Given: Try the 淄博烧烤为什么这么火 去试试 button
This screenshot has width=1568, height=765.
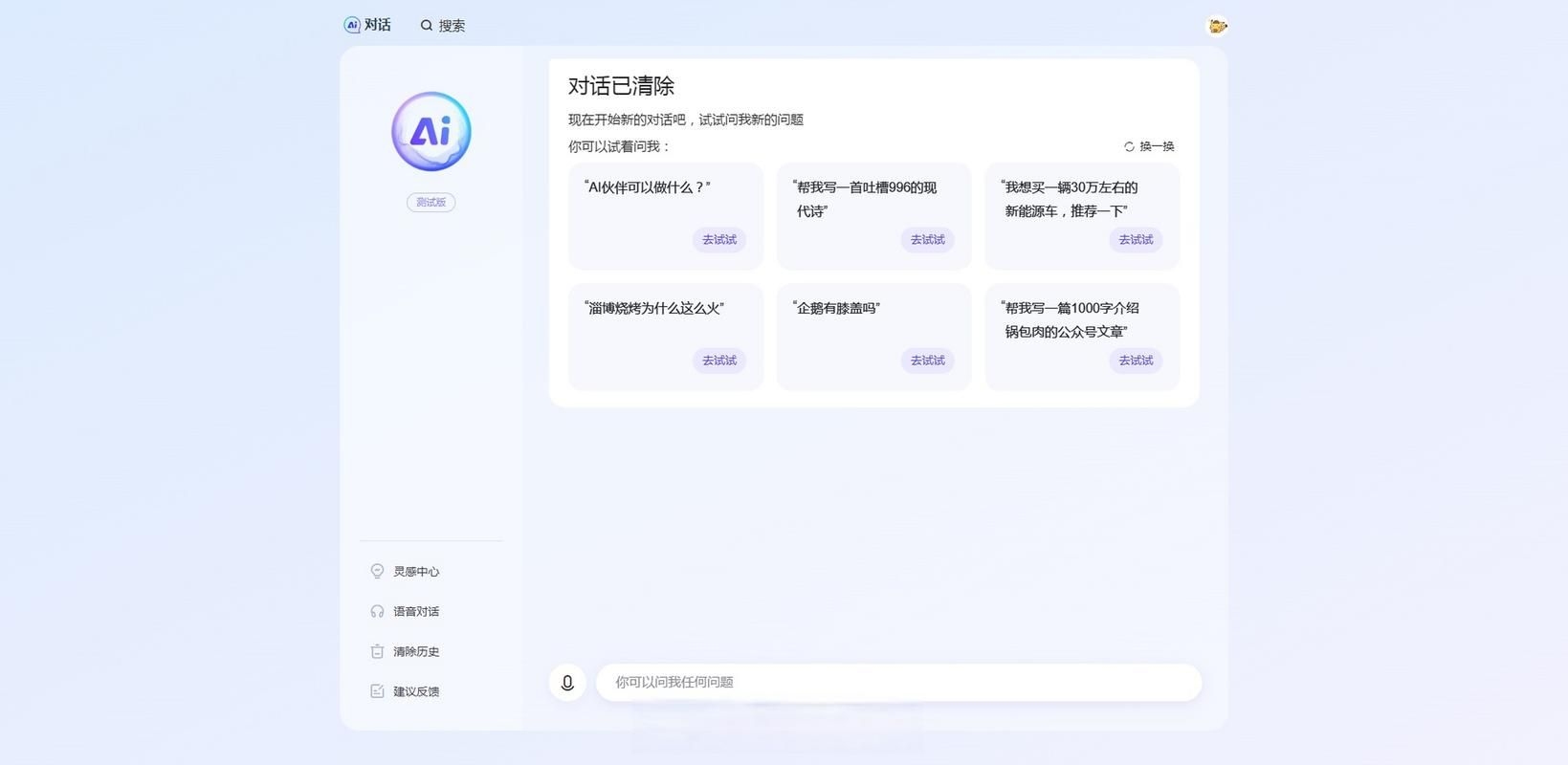Looking at the screenshot, I should tap(719, 361).
